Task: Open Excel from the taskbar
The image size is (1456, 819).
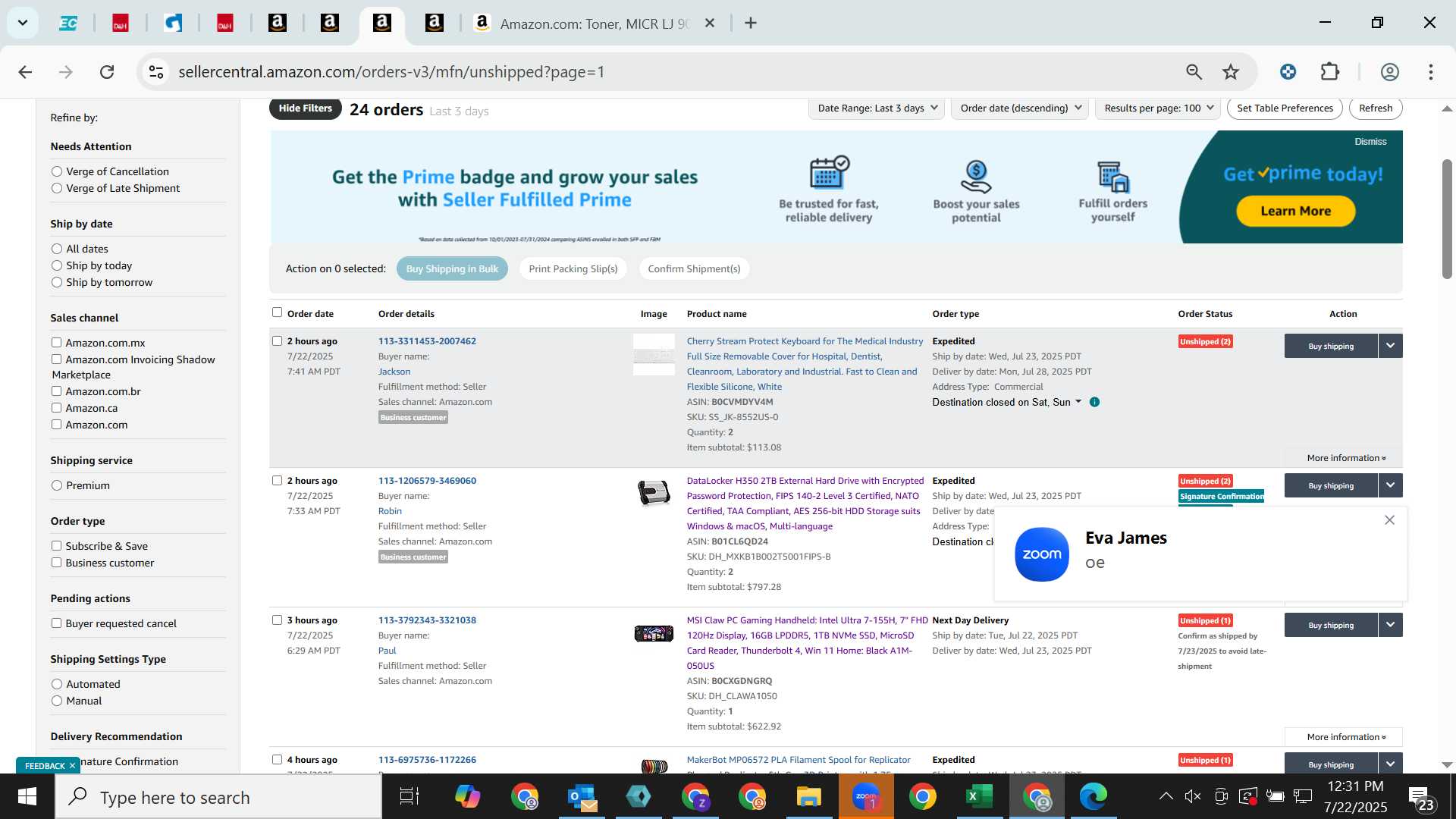Action: coord(978,797)
